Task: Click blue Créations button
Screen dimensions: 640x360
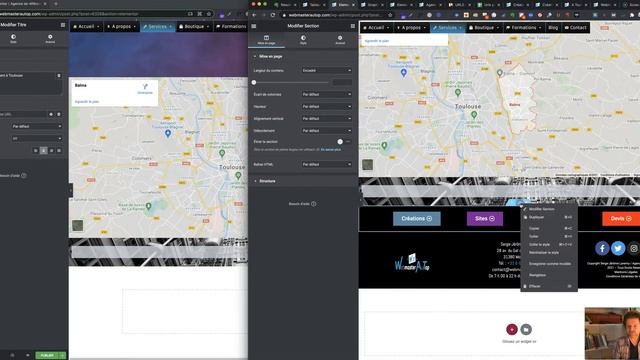Action: [x=417, y=219]
